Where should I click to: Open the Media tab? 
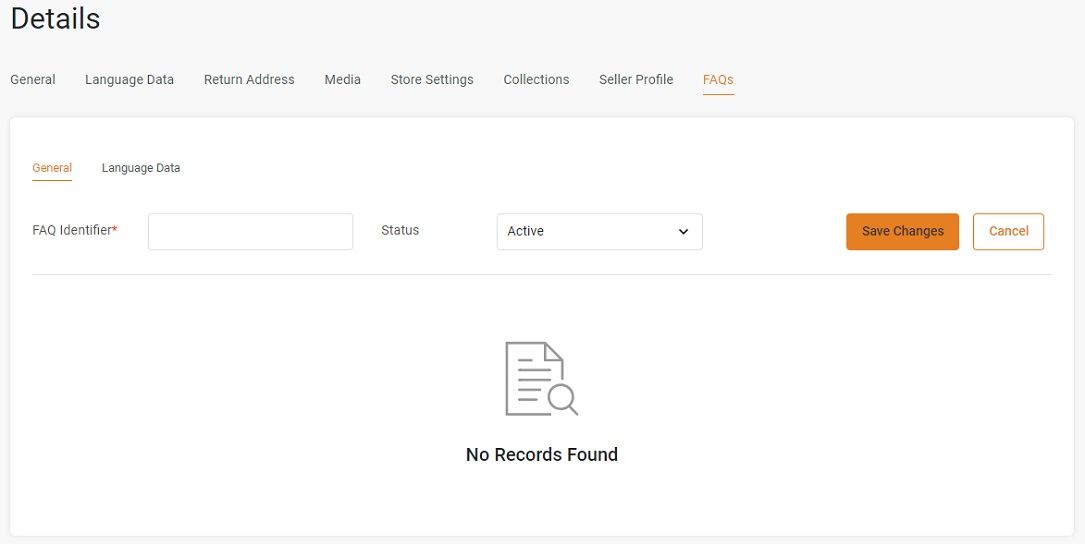[343, 80]
